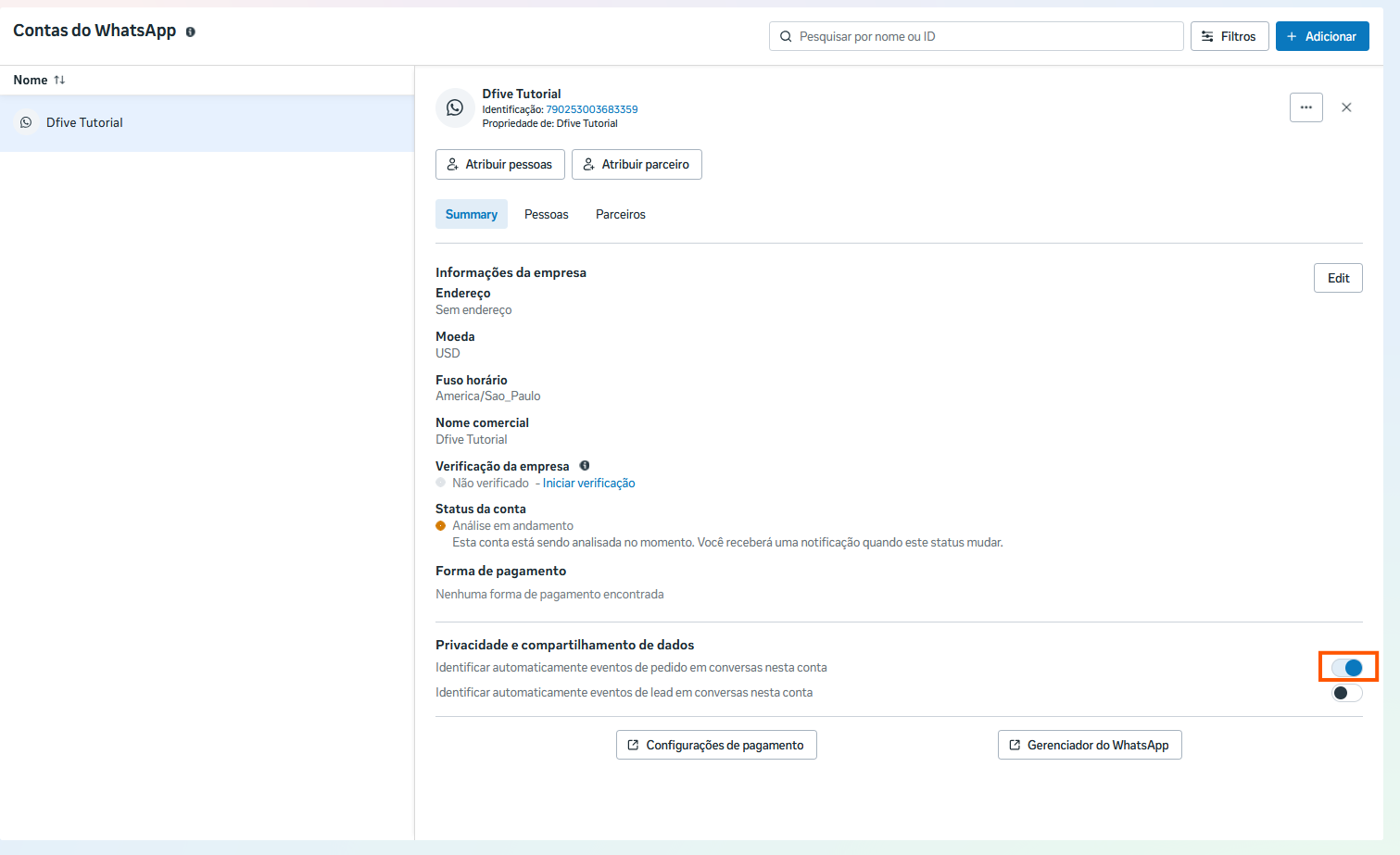Click info icon next to Verificação da empresa

pos(585,466)
